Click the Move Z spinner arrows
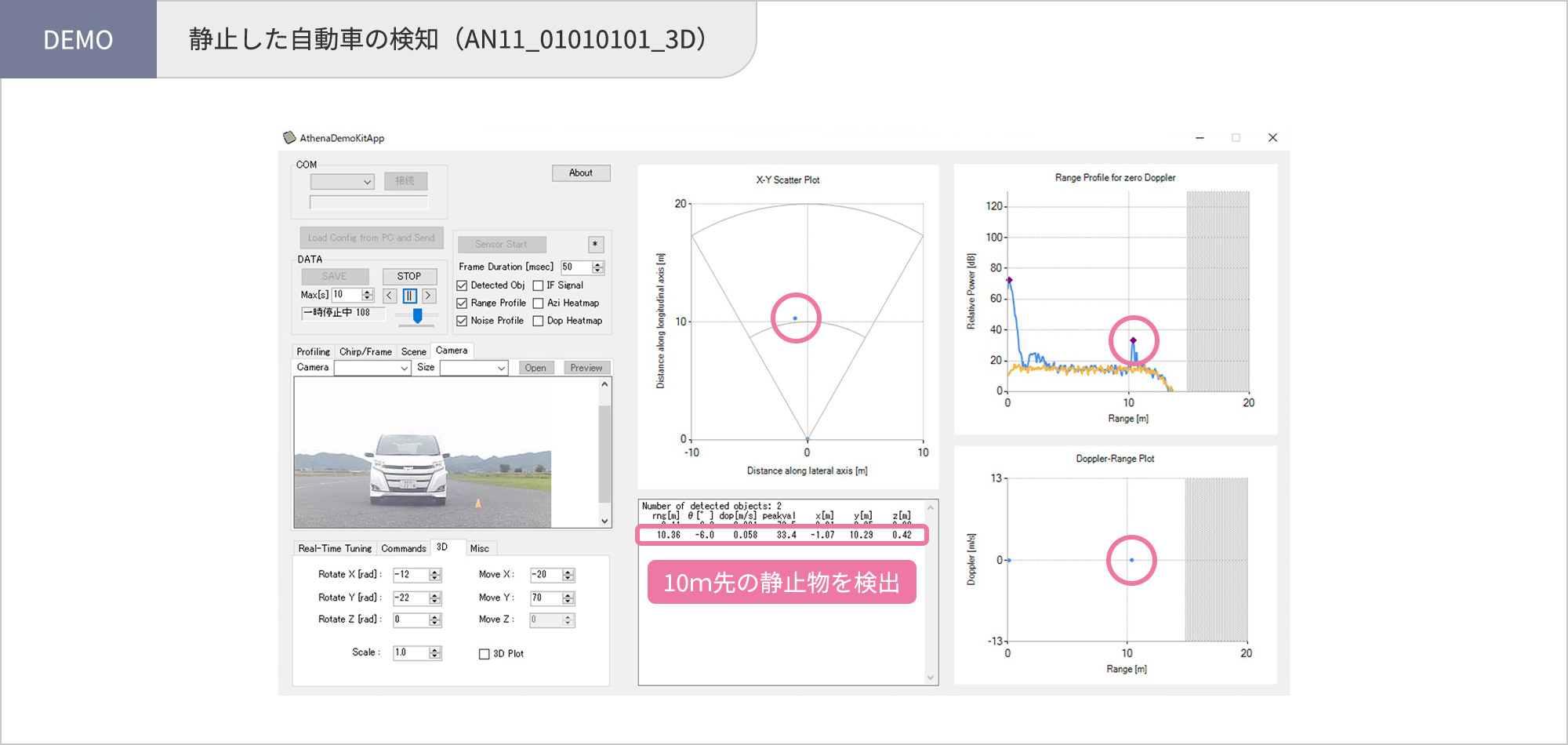This screenshot has width=1568, height=745. [568, 620]
